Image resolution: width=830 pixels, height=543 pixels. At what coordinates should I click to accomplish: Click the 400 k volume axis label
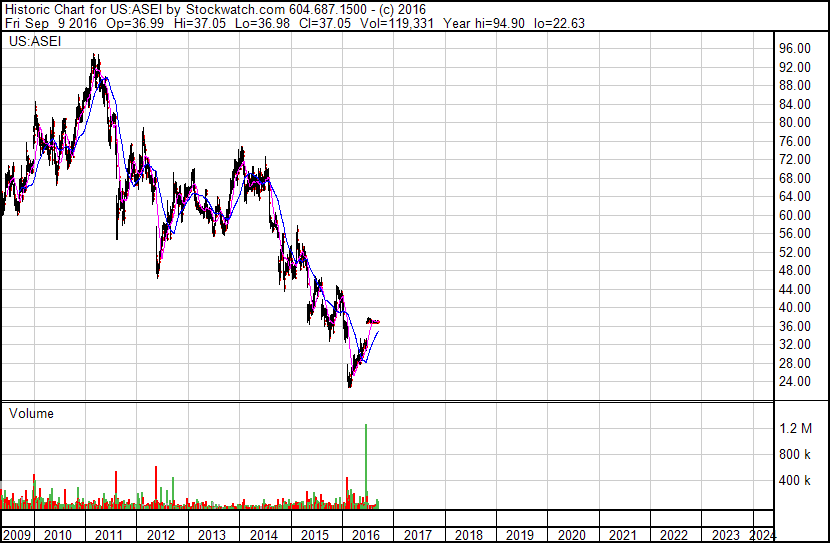(x=795, y=480)
